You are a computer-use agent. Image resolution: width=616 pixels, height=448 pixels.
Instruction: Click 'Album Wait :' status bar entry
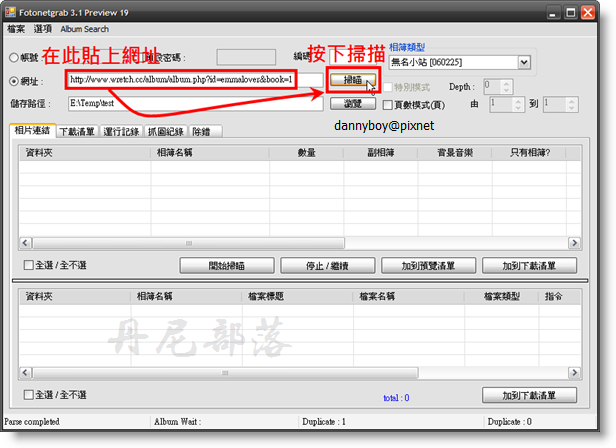tap(177, 422)
